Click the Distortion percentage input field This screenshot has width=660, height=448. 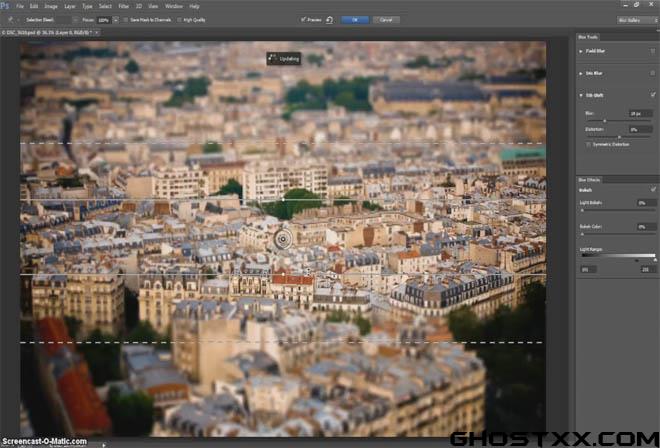coord(641,130)
